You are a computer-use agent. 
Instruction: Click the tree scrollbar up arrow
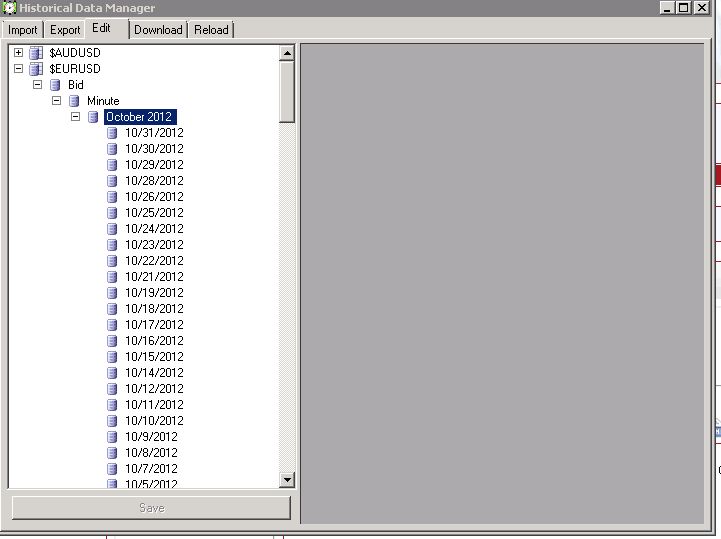point(287,53)
